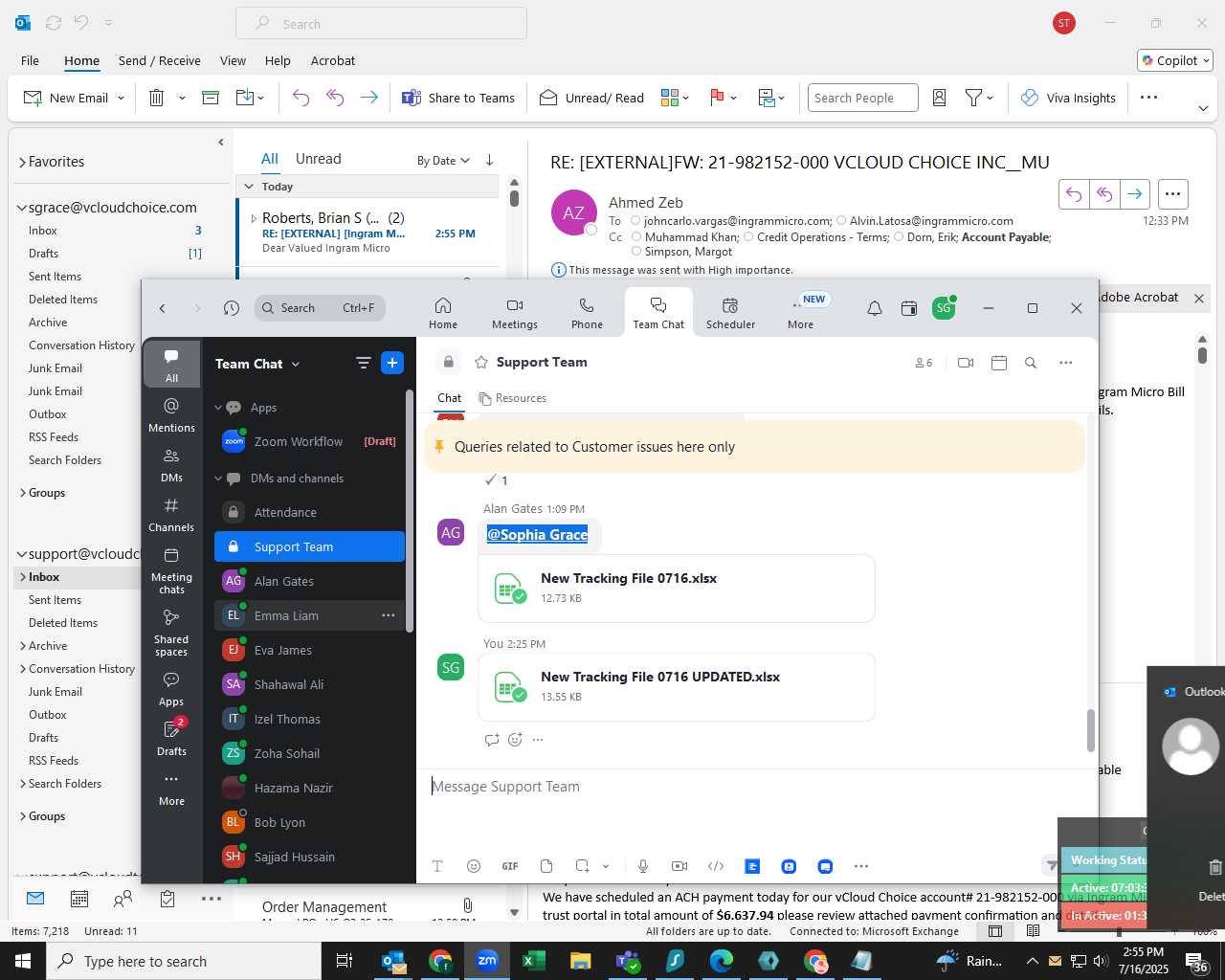1225x980 pixels.
Task: Collapse the Apps section in Team Chat
Action: click(x=218, y=408)
